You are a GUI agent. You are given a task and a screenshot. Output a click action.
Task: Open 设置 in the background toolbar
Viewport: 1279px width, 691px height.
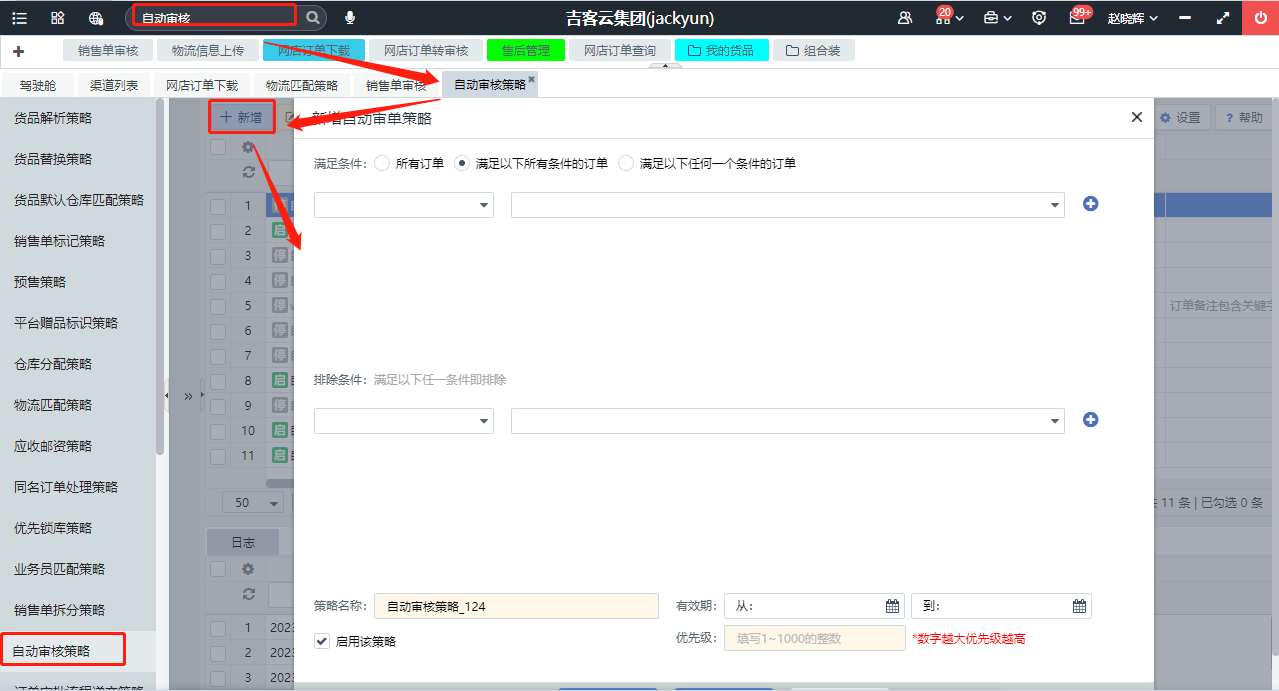(1180, 118)
